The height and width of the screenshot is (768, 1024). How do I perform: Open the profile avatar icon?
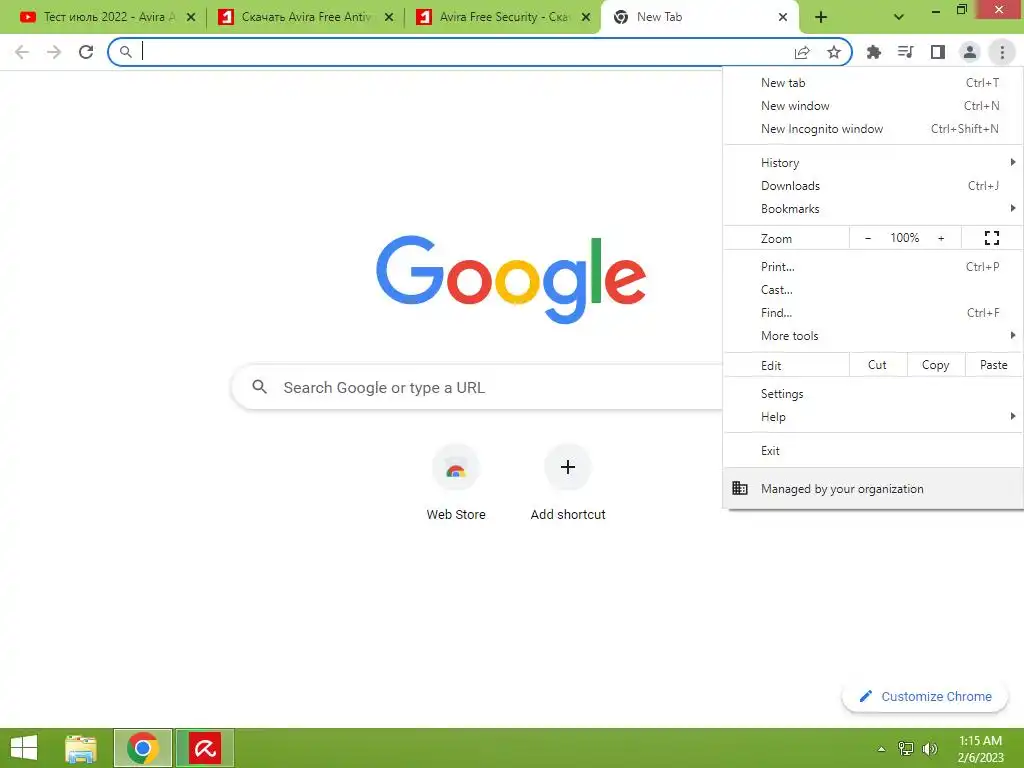[x=970, y=52]
